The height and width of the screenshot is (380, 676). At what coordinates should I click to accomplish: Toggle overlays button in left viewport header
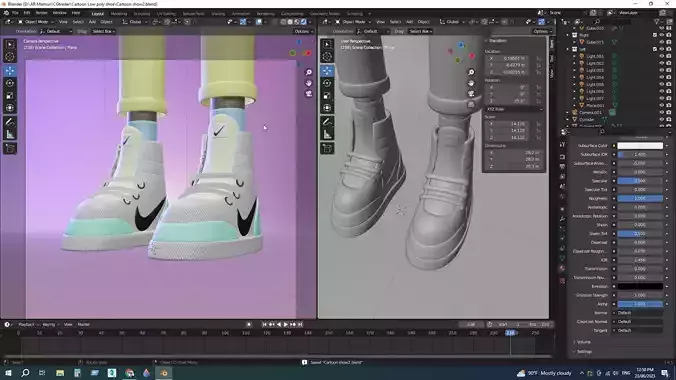pyautogui.click(x=259, y=22)
